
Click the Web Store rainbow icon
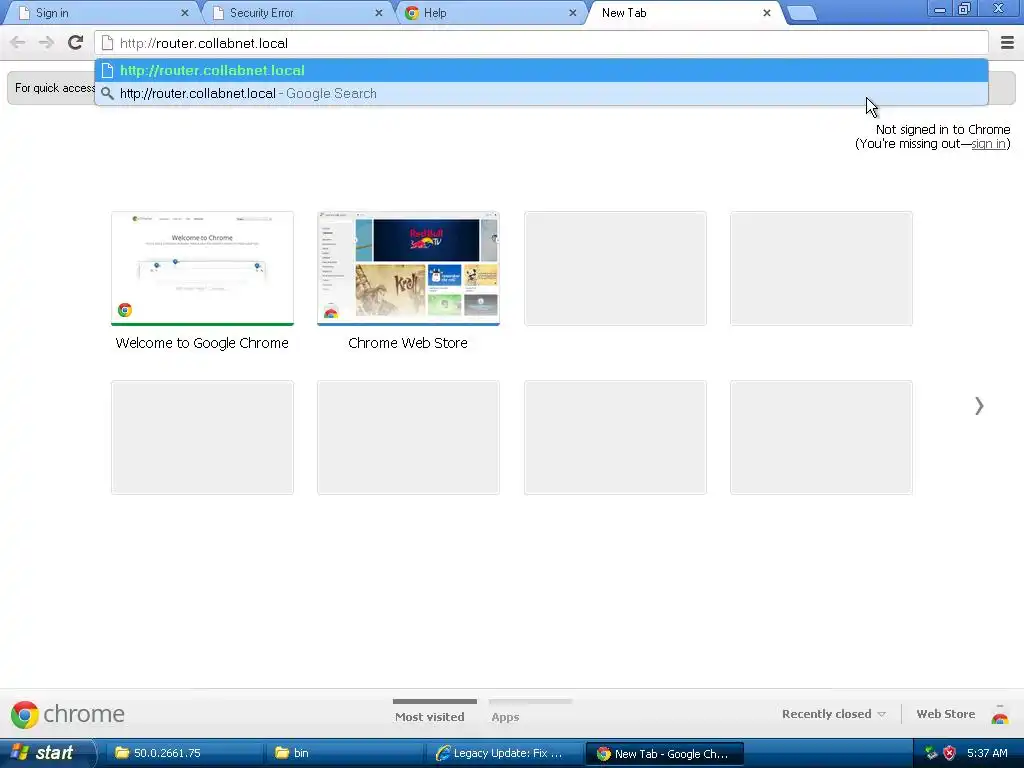1000,715
